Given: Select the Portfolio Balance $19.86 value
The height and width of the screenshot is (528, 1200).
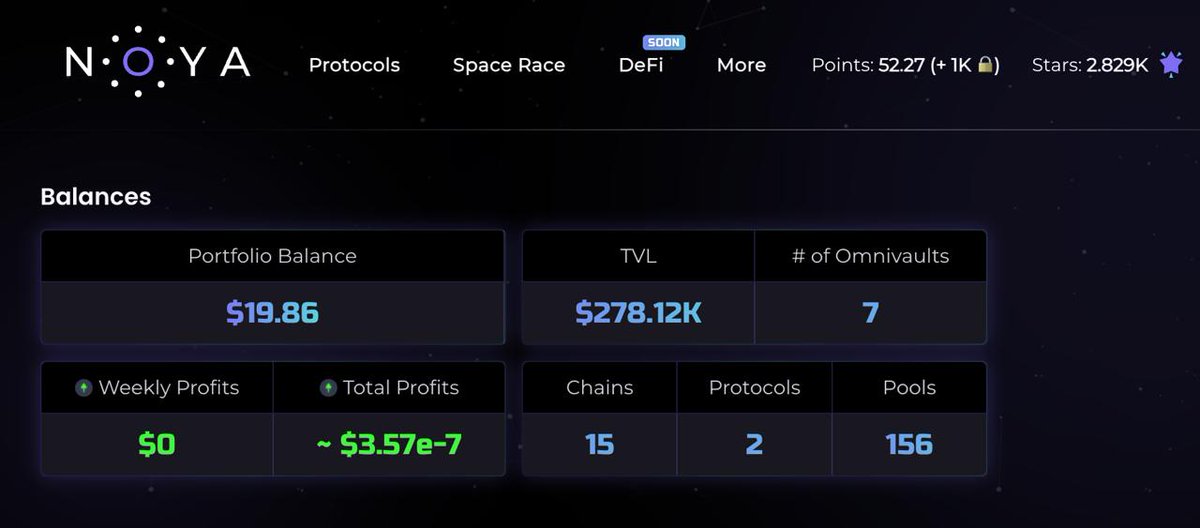Looking at the screenshot, I should 272,313.
